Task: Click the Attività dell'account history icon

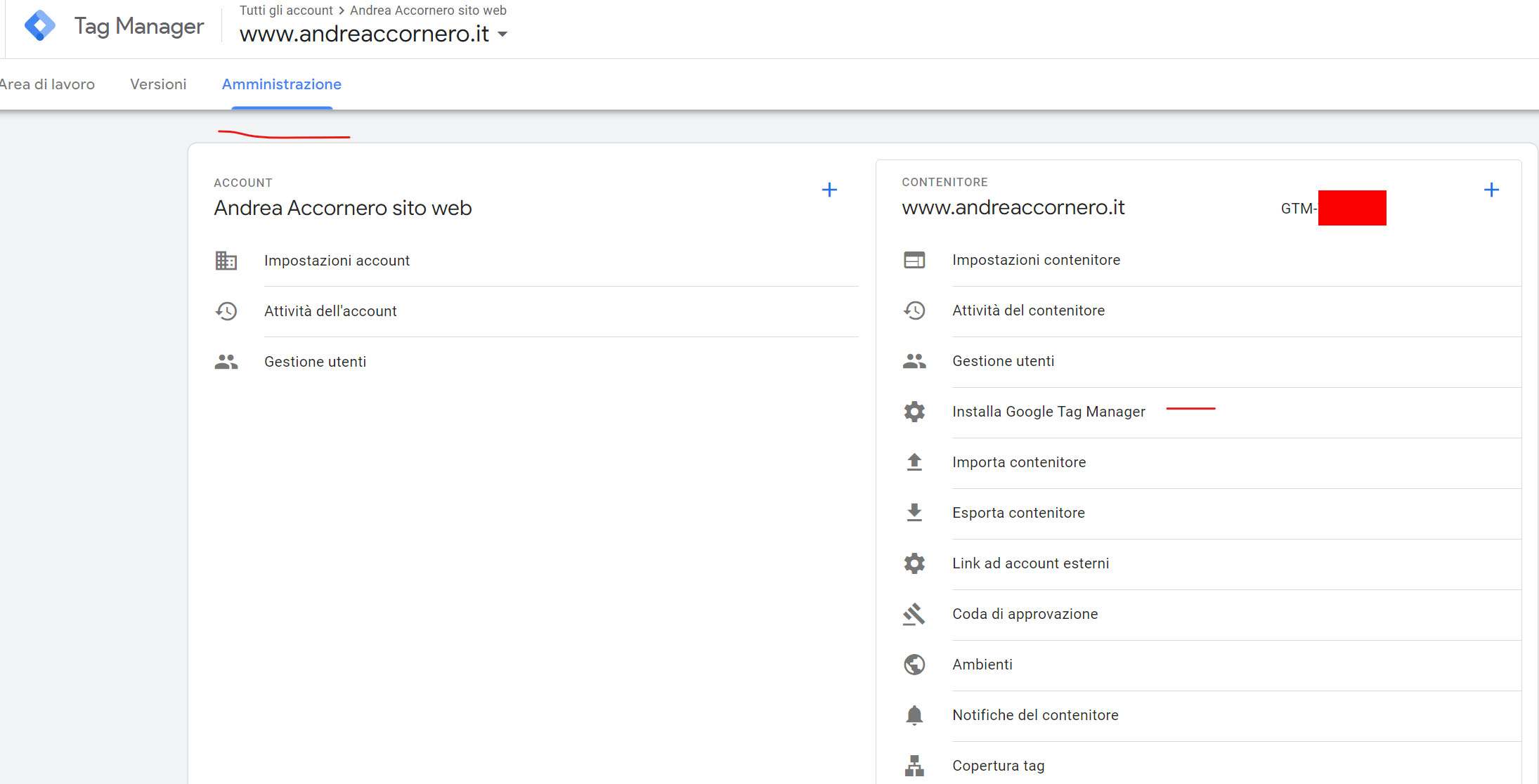Action: click(226, 311)
